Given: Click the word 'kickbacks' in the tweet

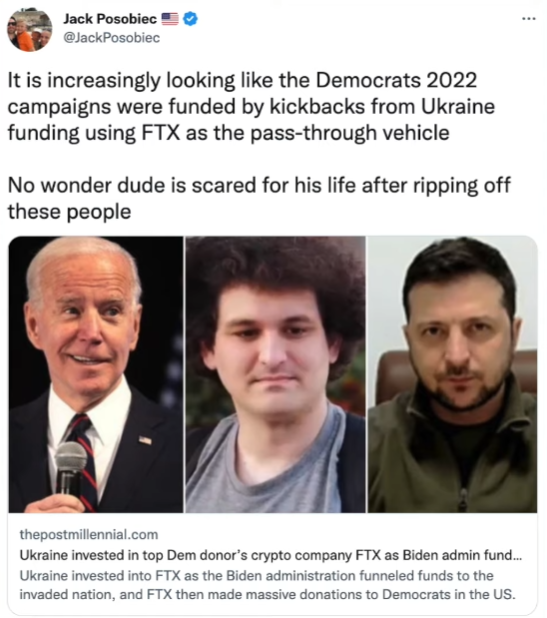Looking at the screenshot, I should coord(317,106).
